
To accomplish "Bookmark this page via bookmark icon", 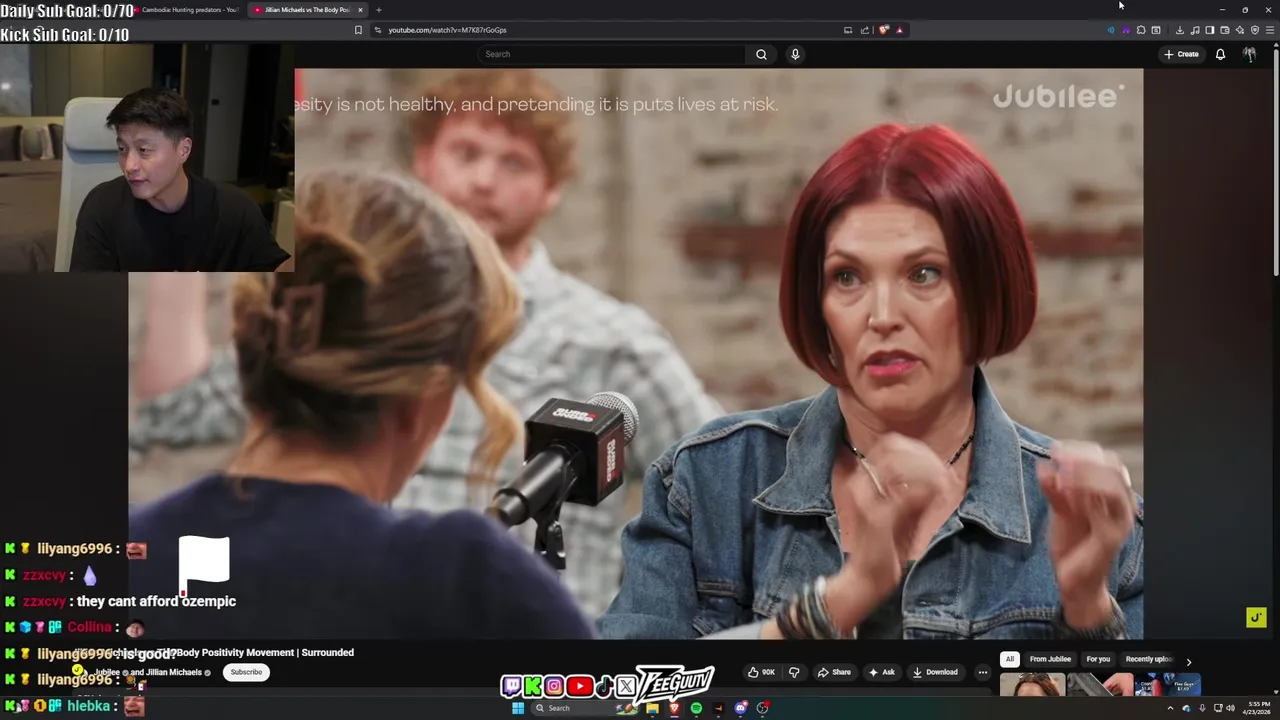I will pyautogui.click(x=358, y=30).
